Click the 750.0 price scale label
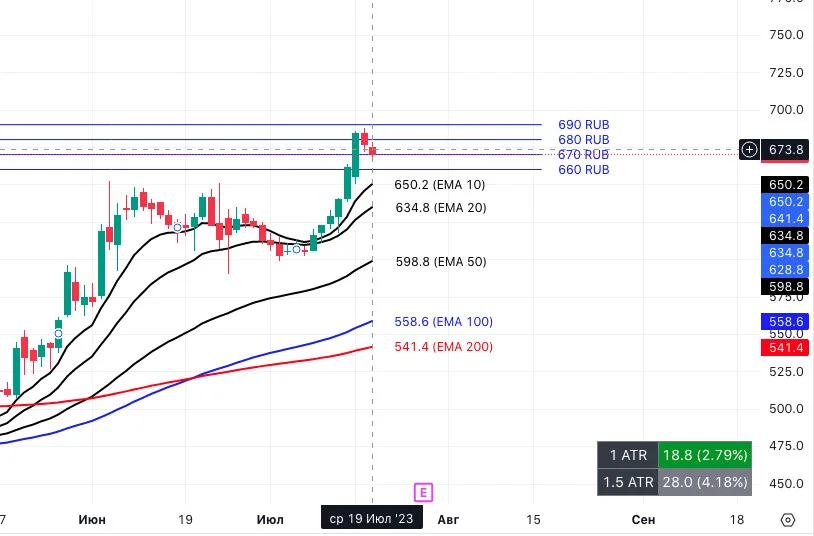This screenshot has height=536, width=814. (786, 35)
